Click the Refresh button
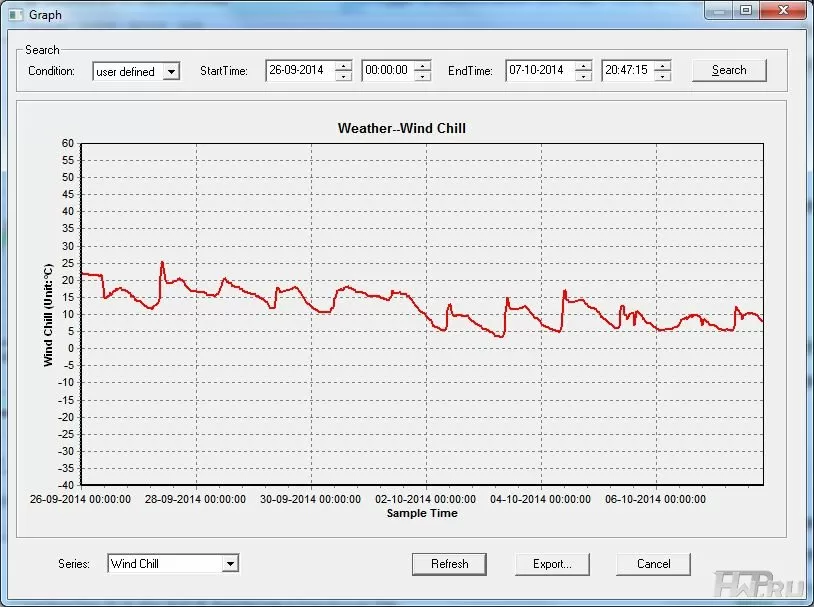The width and height of the screenshot is (814, 607). (x=449, y=564)
